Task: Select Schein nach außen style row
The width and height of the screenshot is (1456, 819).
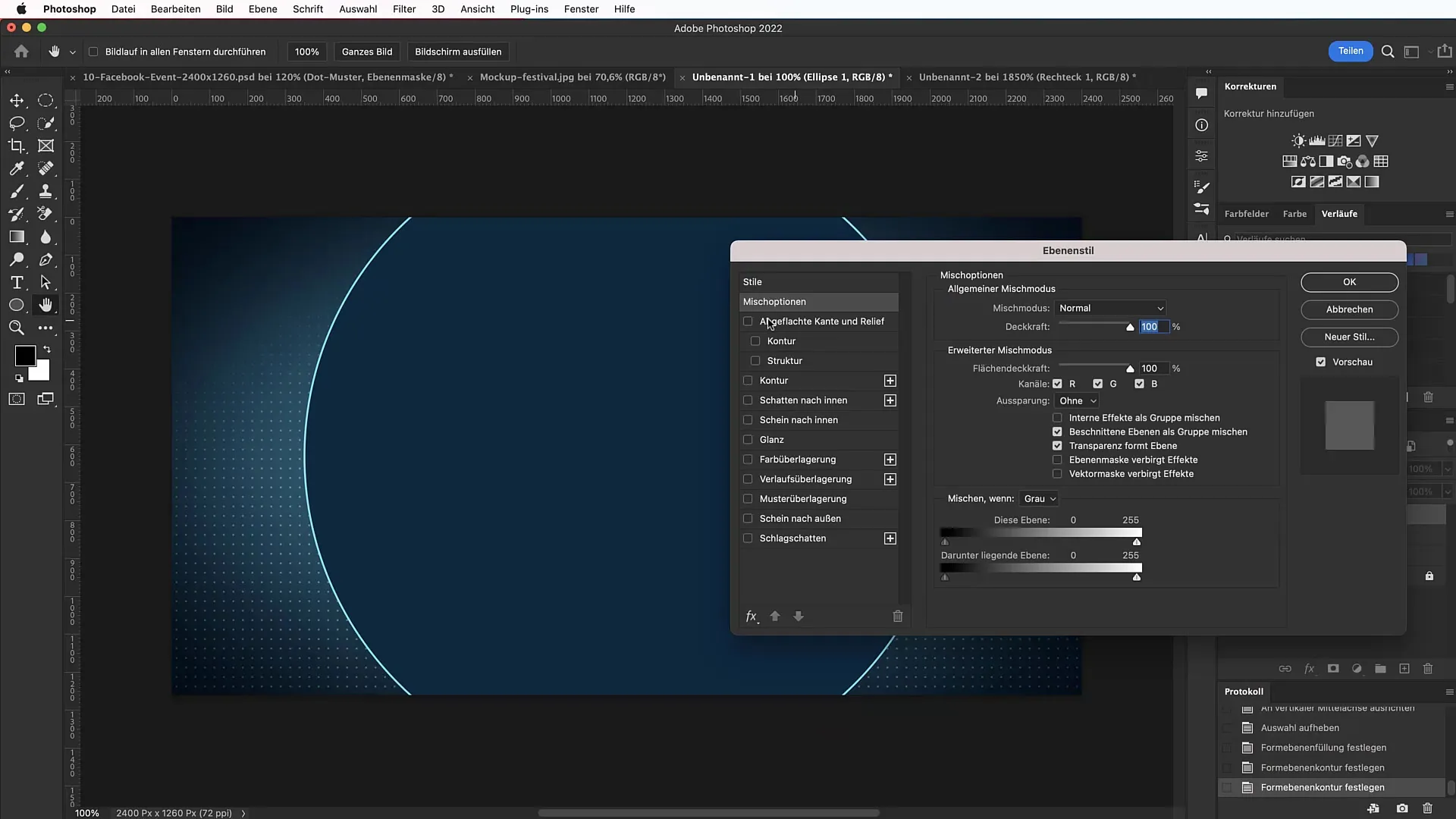Action: pos(819,519)
